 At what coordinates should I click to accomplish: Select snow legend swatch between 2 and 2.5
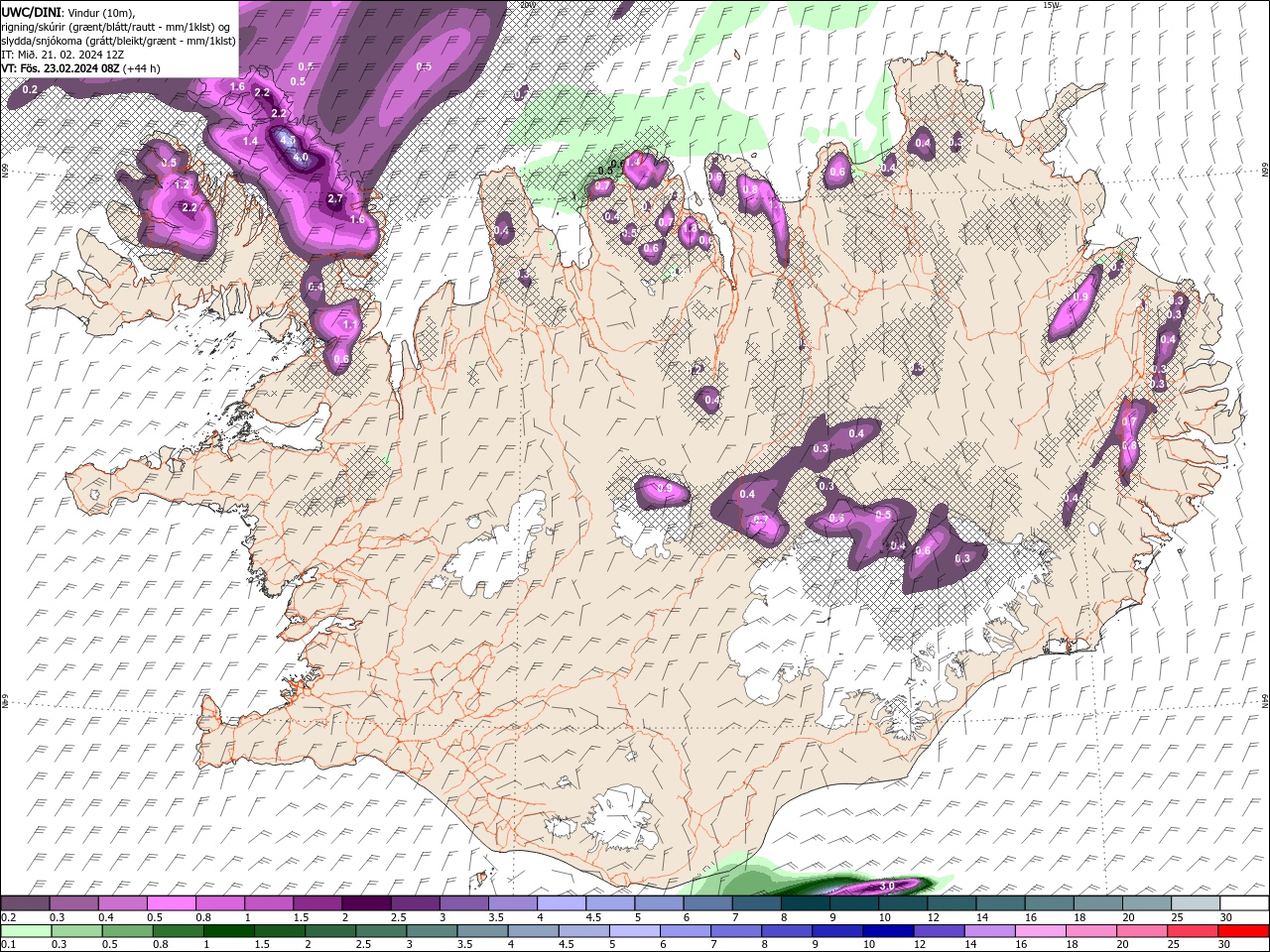coord(366,903)
